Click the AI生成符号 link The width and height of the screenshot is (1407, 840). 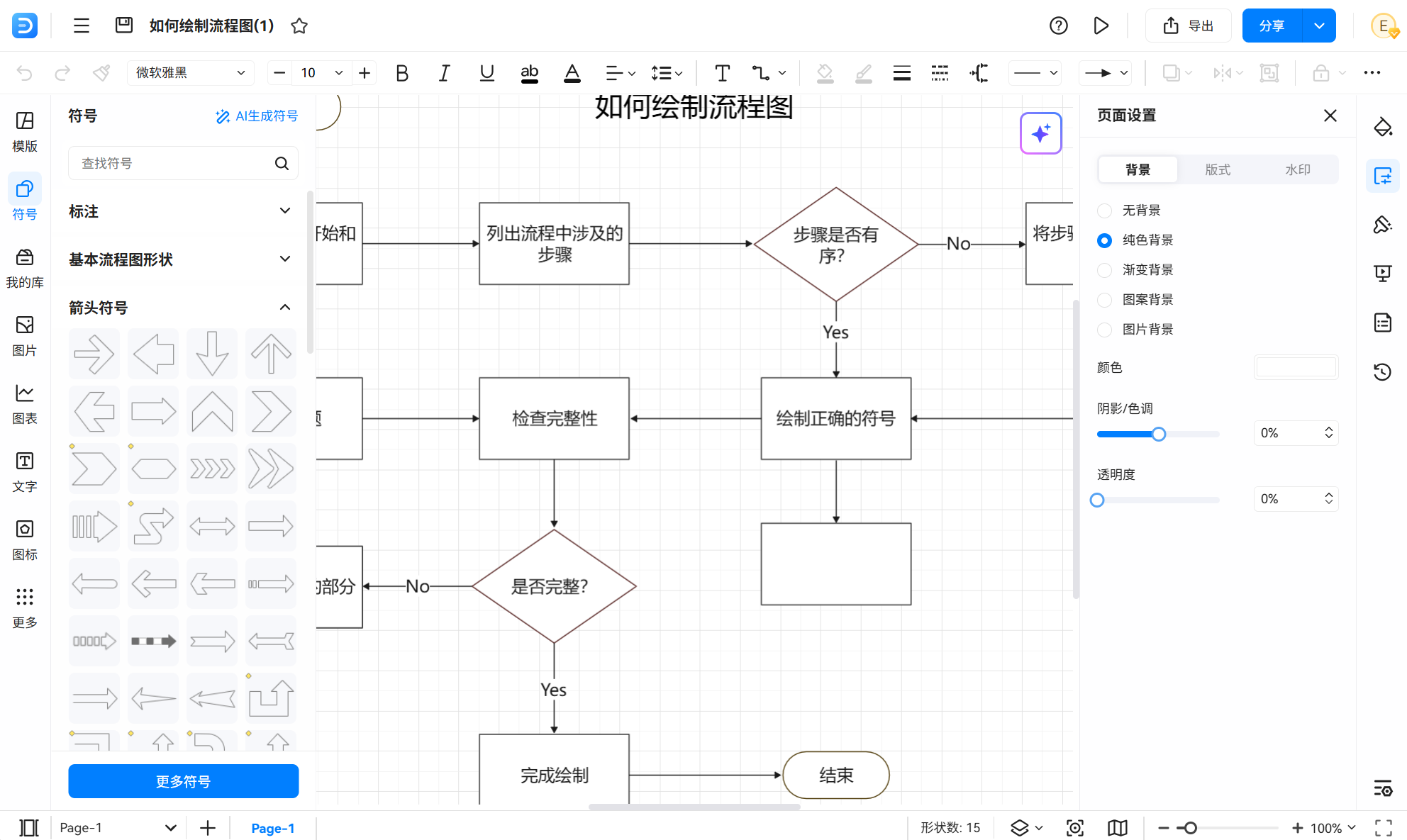257,116
